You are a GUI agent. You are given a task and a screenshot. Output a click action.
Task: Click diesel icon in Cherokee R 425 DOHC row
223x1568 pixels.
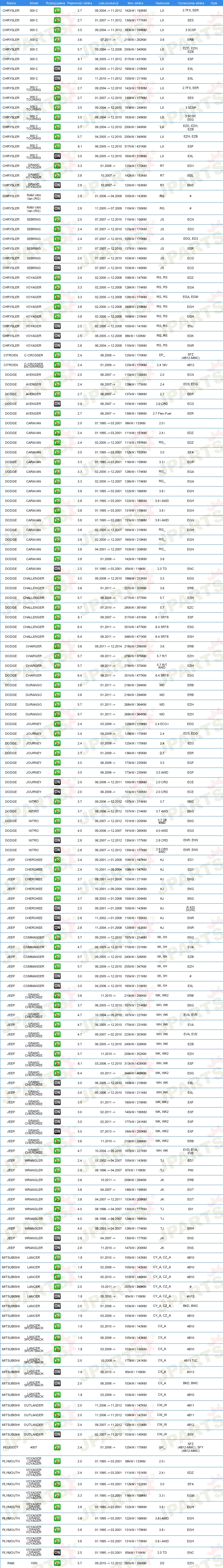tap(57, 909)
